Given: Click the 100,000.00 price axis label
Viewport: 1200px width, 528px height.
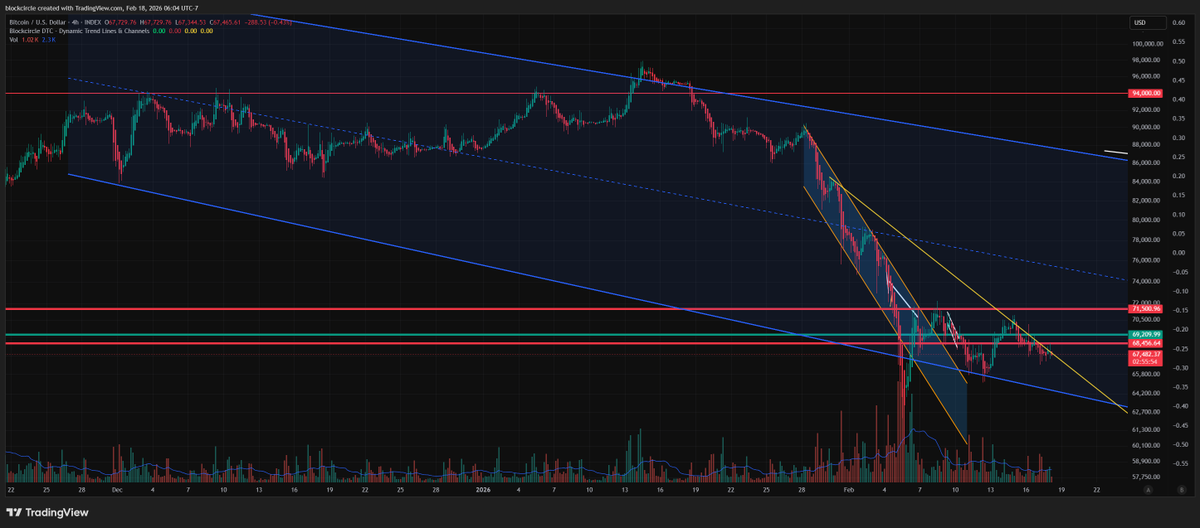Looking at the screenshot, I should coord(1147,44).
